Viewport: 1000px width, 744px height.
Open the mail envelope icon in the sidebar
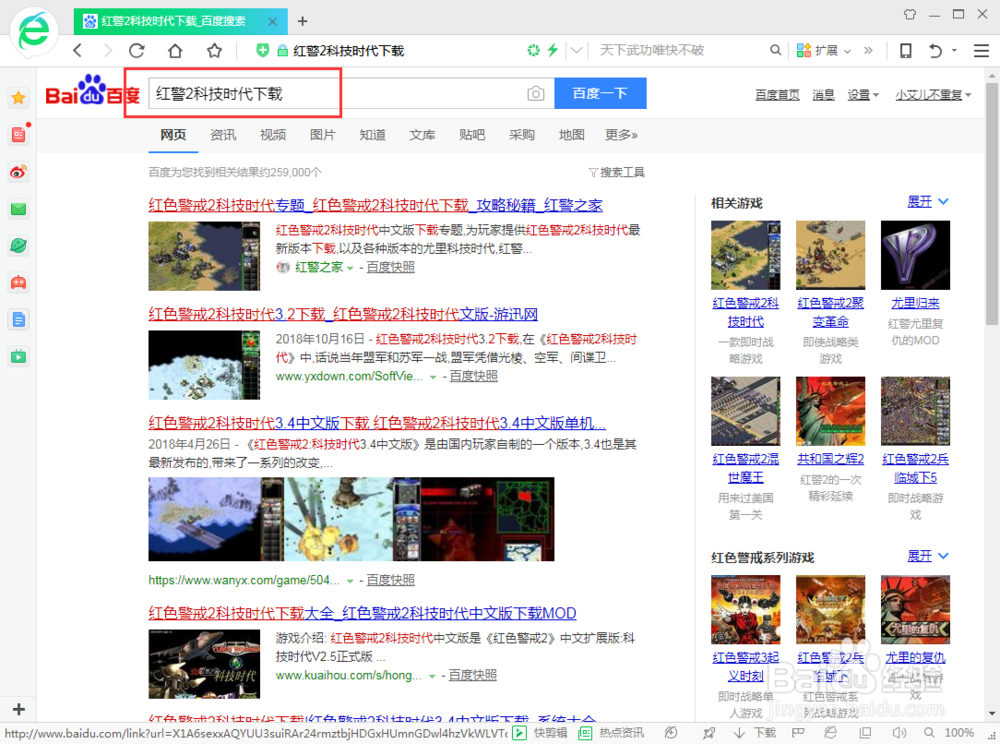pos(18,208)
